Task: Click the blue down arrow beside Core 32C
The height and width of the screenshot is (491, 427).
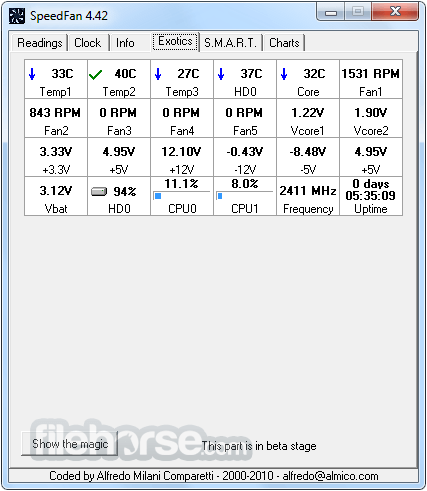Action: tap(284, 74)
